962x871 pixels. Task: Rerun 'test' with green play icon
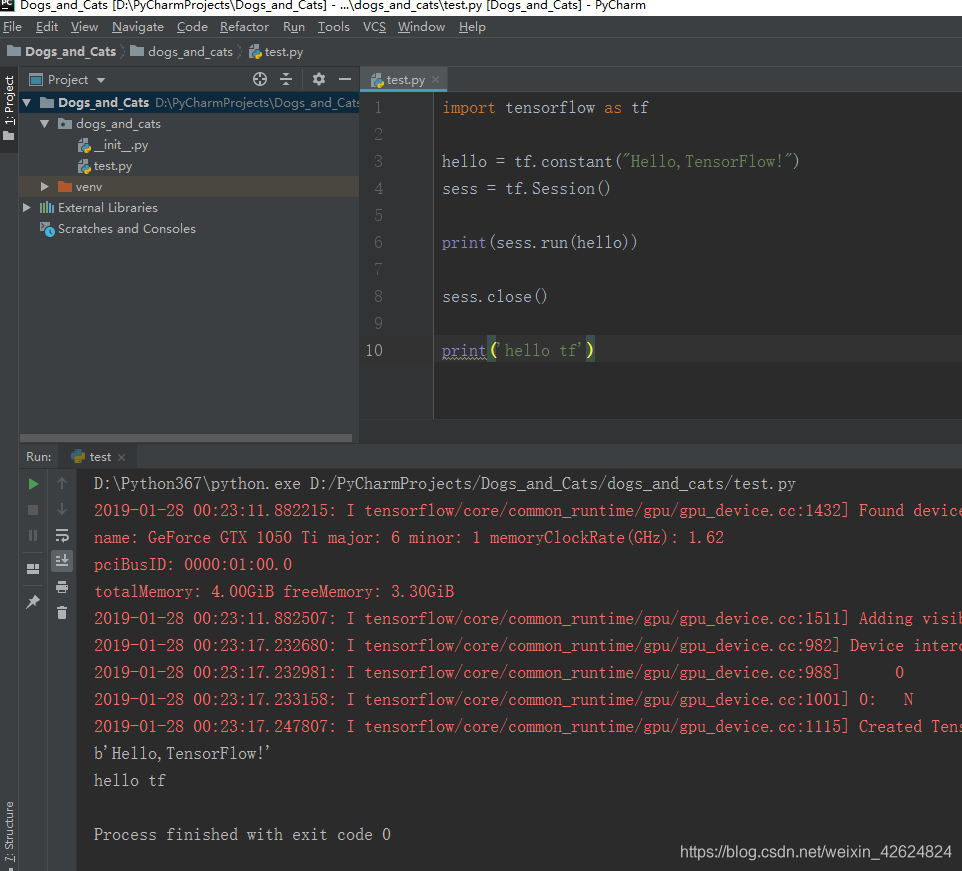point(34,484)
